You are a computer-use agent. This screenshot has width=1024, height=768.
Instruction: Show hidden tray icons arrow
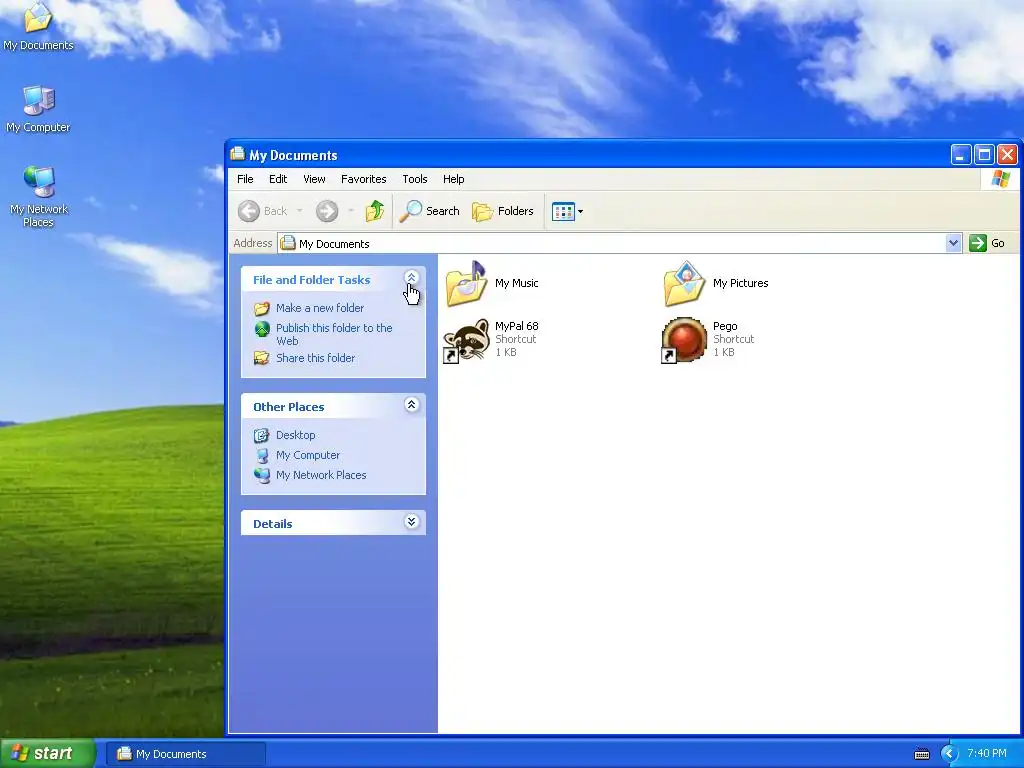coord(949,754)
